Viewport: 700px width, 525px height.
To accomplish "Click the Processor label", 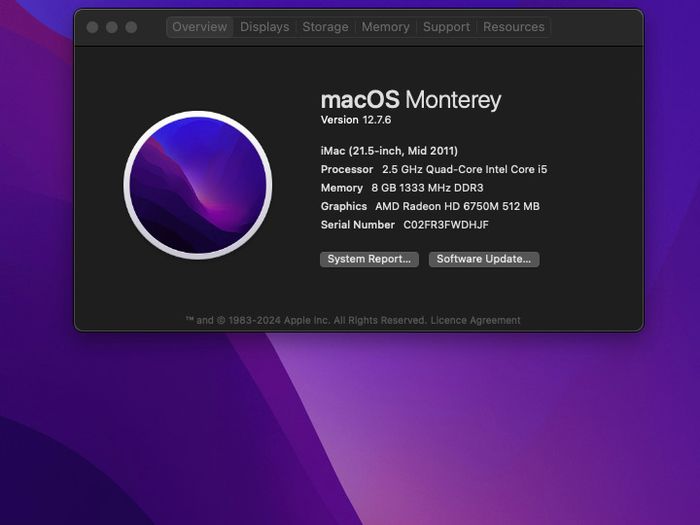I will coord(347,170).
